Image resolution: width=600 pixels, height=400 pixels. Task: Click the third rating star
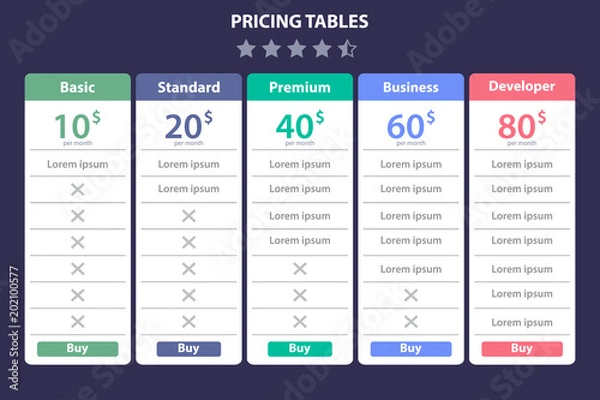[297, 49]
